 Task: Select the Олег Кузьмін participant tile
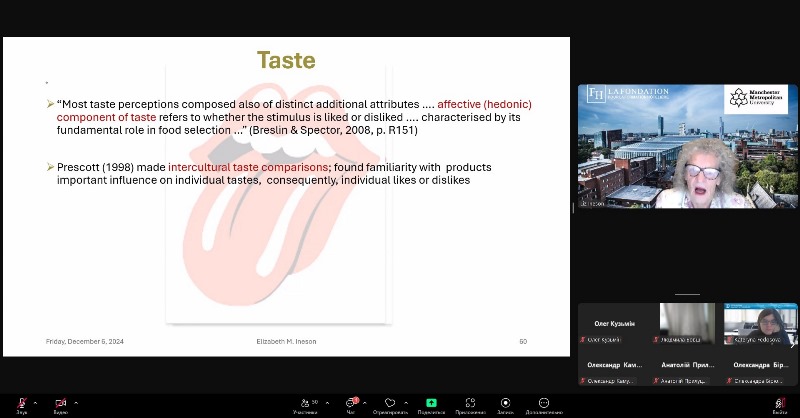pyautogui.click(x=614, y=324)
